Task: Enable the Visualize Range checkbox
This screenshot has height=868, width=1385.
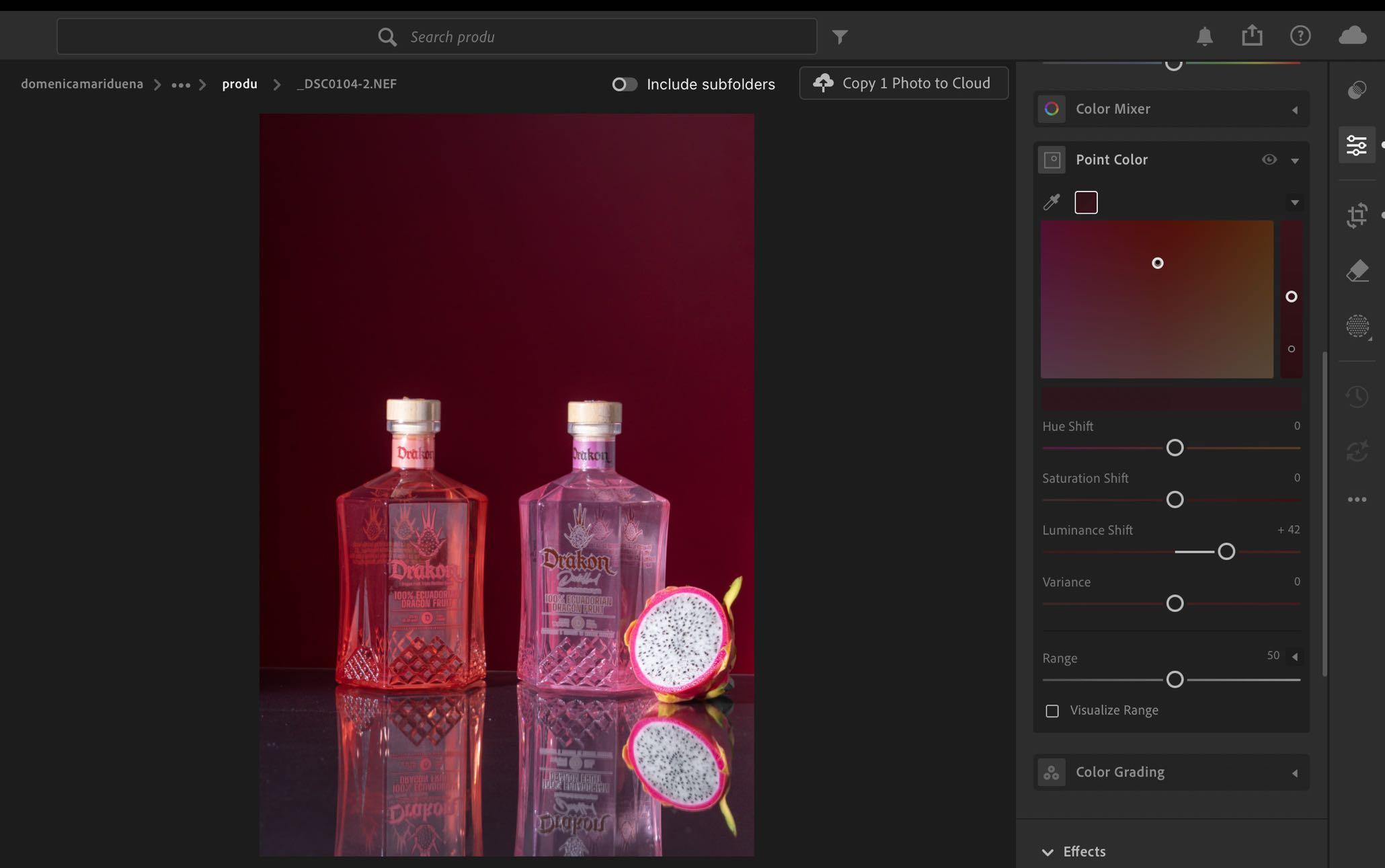Action: tap(1052, 711)
